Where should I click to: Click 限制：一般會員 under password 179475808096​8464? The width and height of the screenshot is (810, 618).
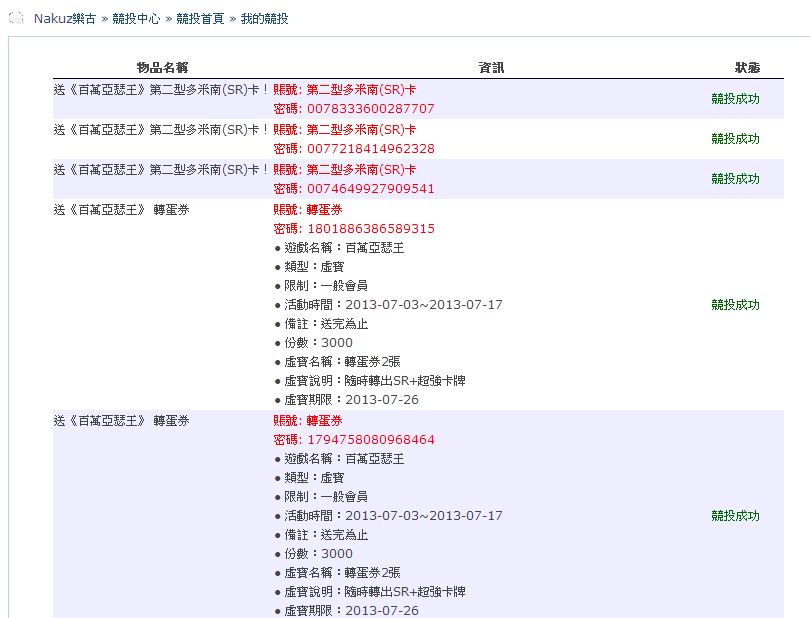pos(326,497)
